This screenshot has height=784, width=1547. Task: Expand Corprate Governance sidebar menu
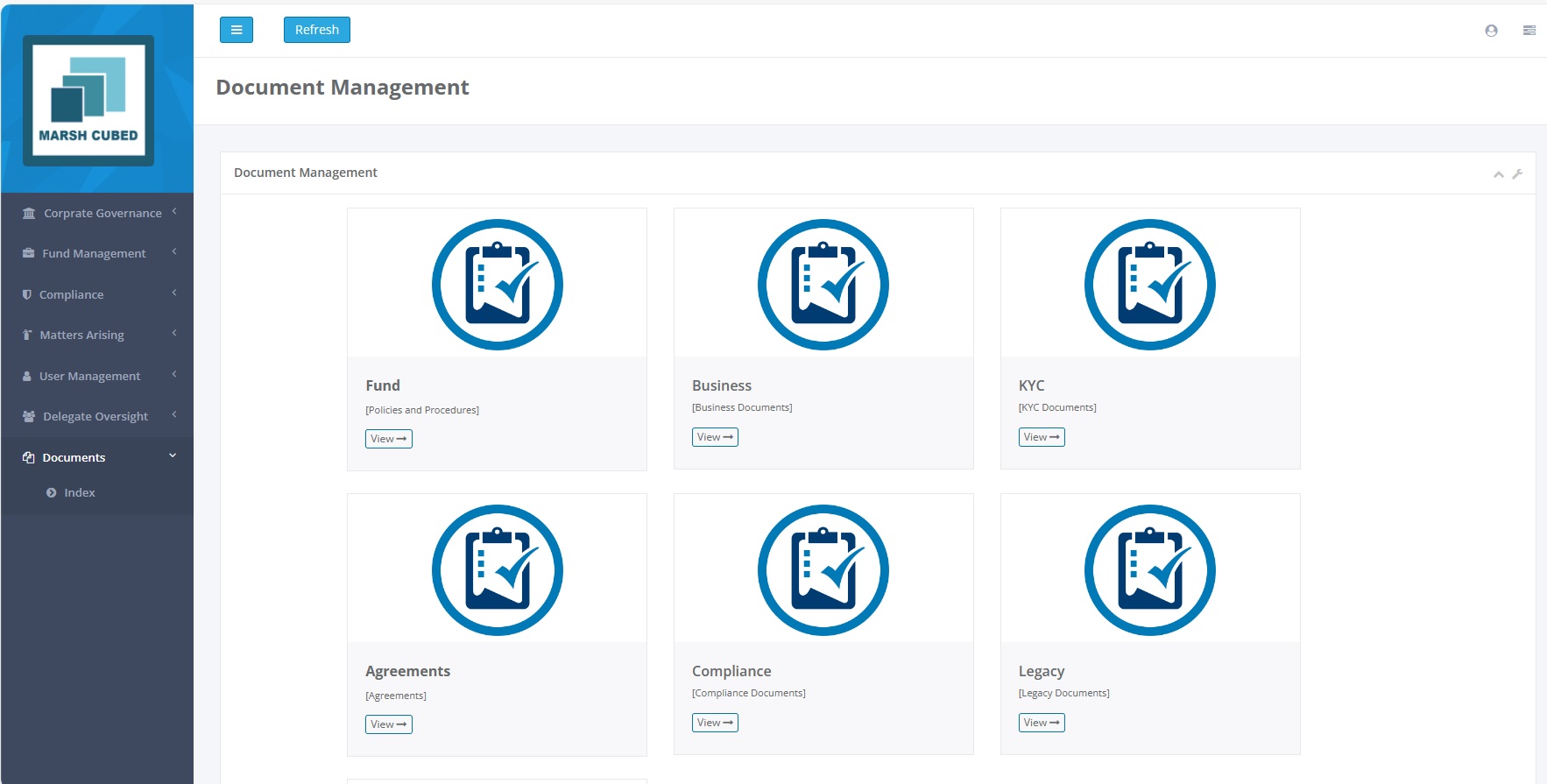coord(102,213)
